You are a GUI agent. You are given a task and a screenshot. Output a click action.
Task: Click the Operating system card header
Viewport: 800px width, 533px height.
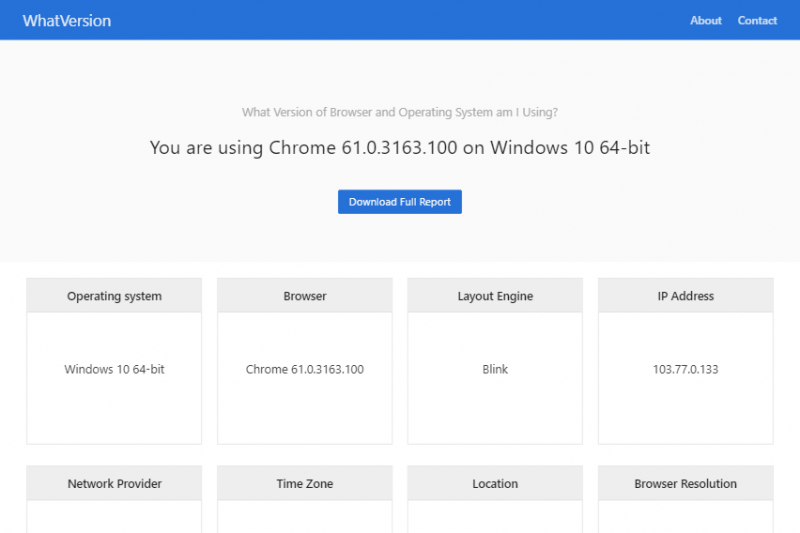114,296
